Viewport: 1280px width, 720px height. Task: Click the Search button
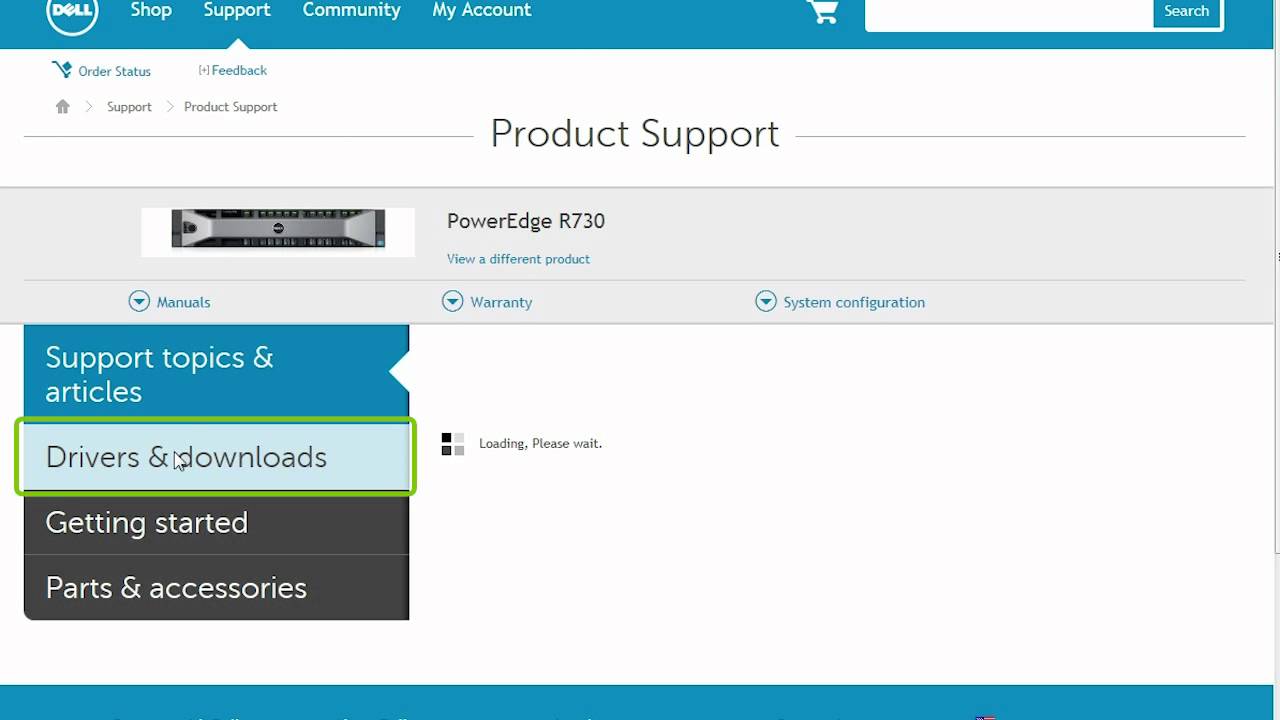tap(1187, 12)
